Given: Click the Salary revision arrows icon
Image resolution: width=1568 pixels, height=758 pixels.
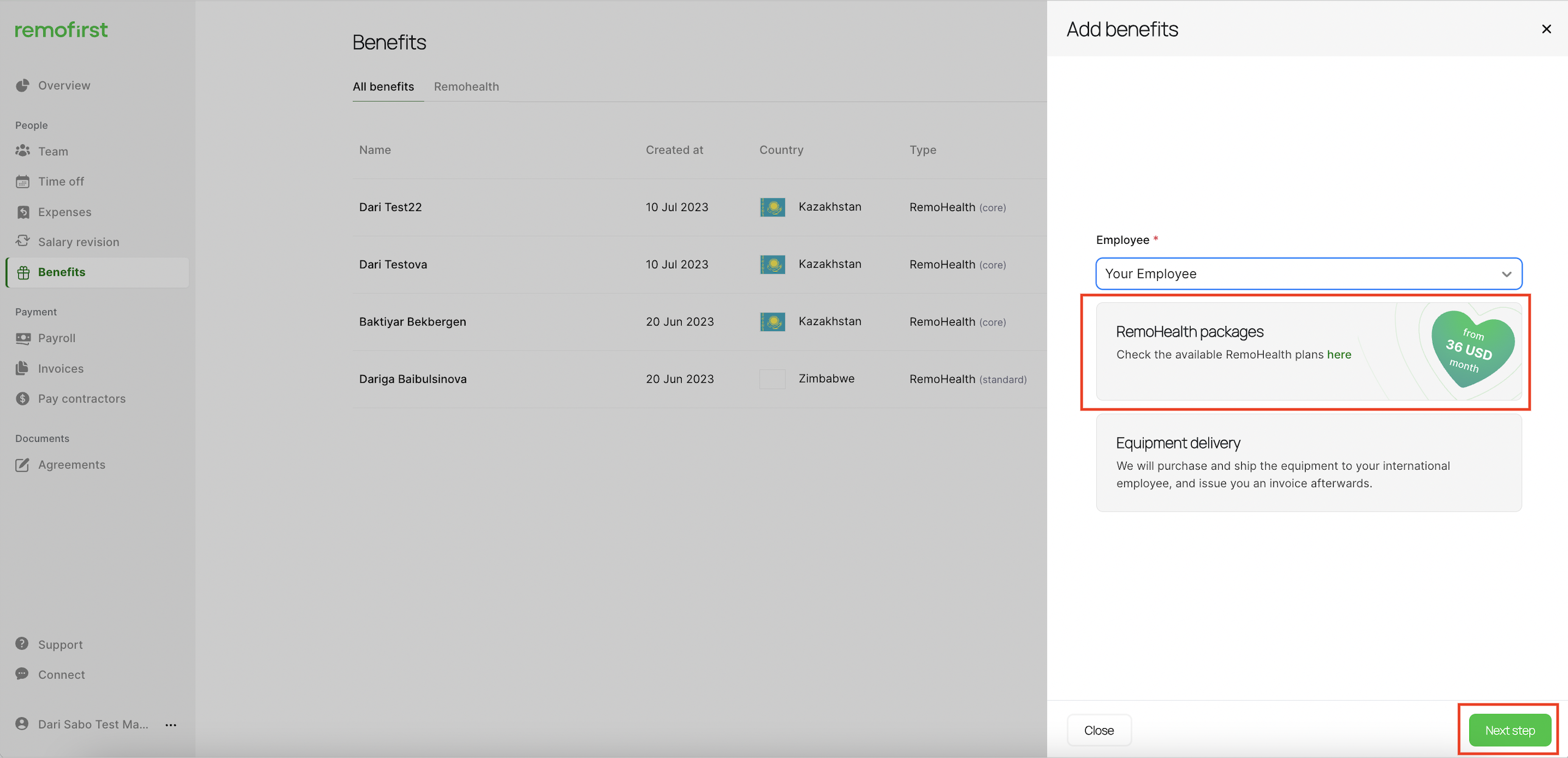Looking at the screenshot, I should (x=23, y=242).
